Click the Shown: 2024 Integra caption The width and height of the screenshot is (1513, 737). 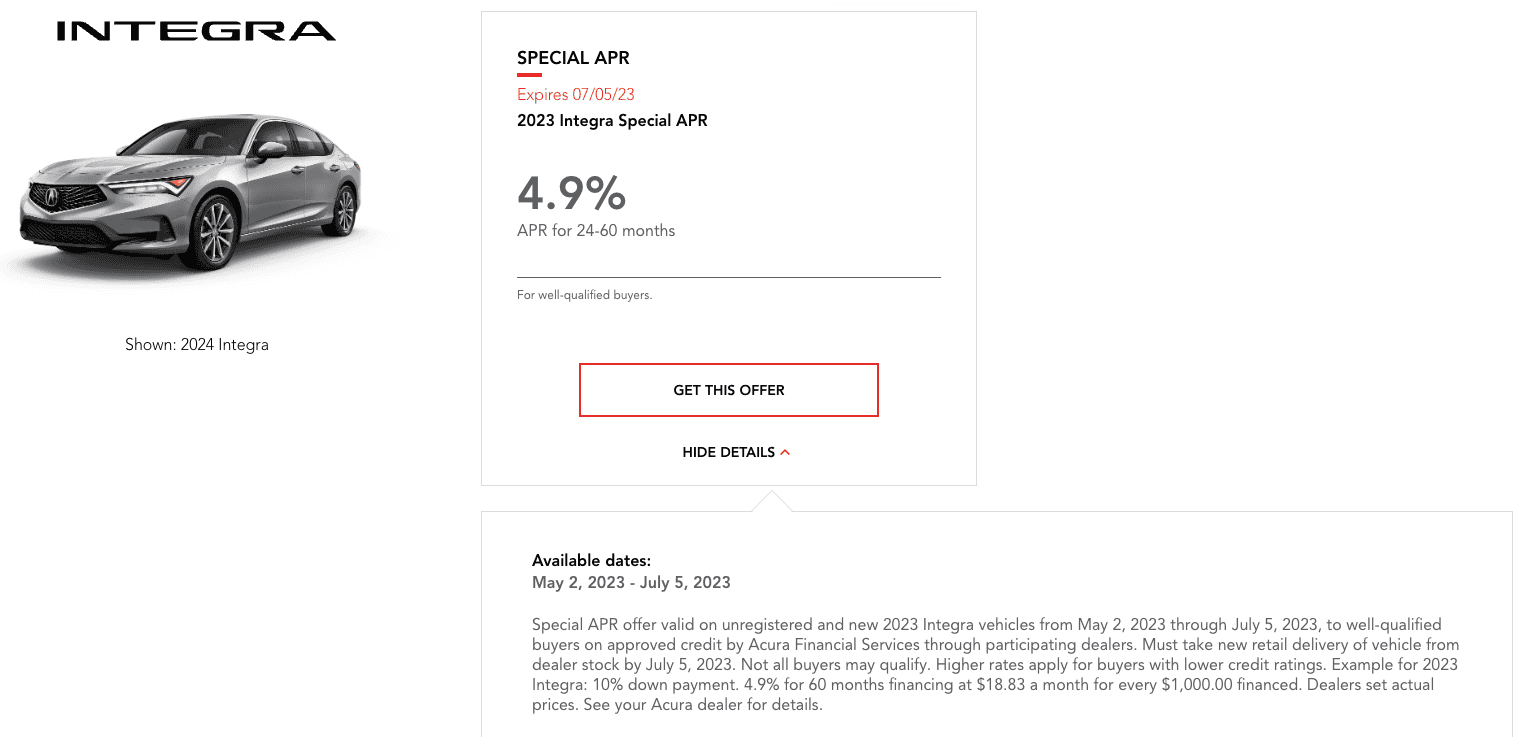tap(196, 345)
